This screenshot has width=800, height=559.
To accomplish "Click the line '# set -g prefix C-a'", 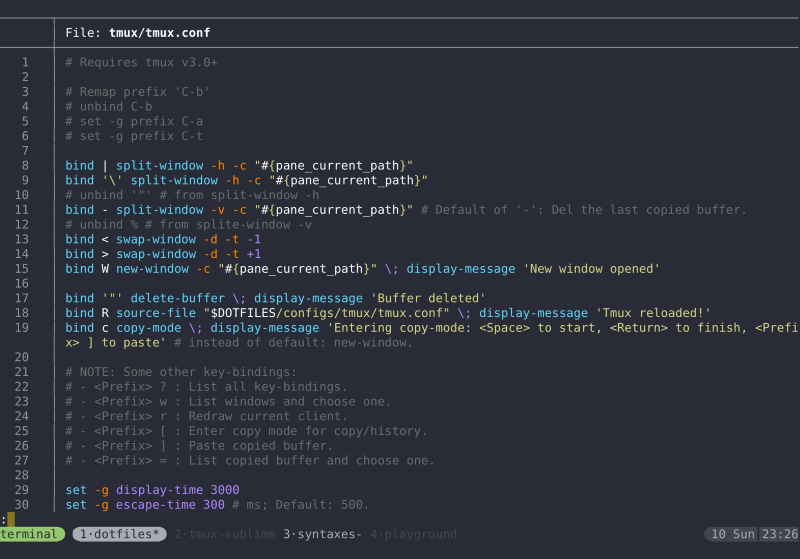I will pyautogui.click(x=134, y=121).
